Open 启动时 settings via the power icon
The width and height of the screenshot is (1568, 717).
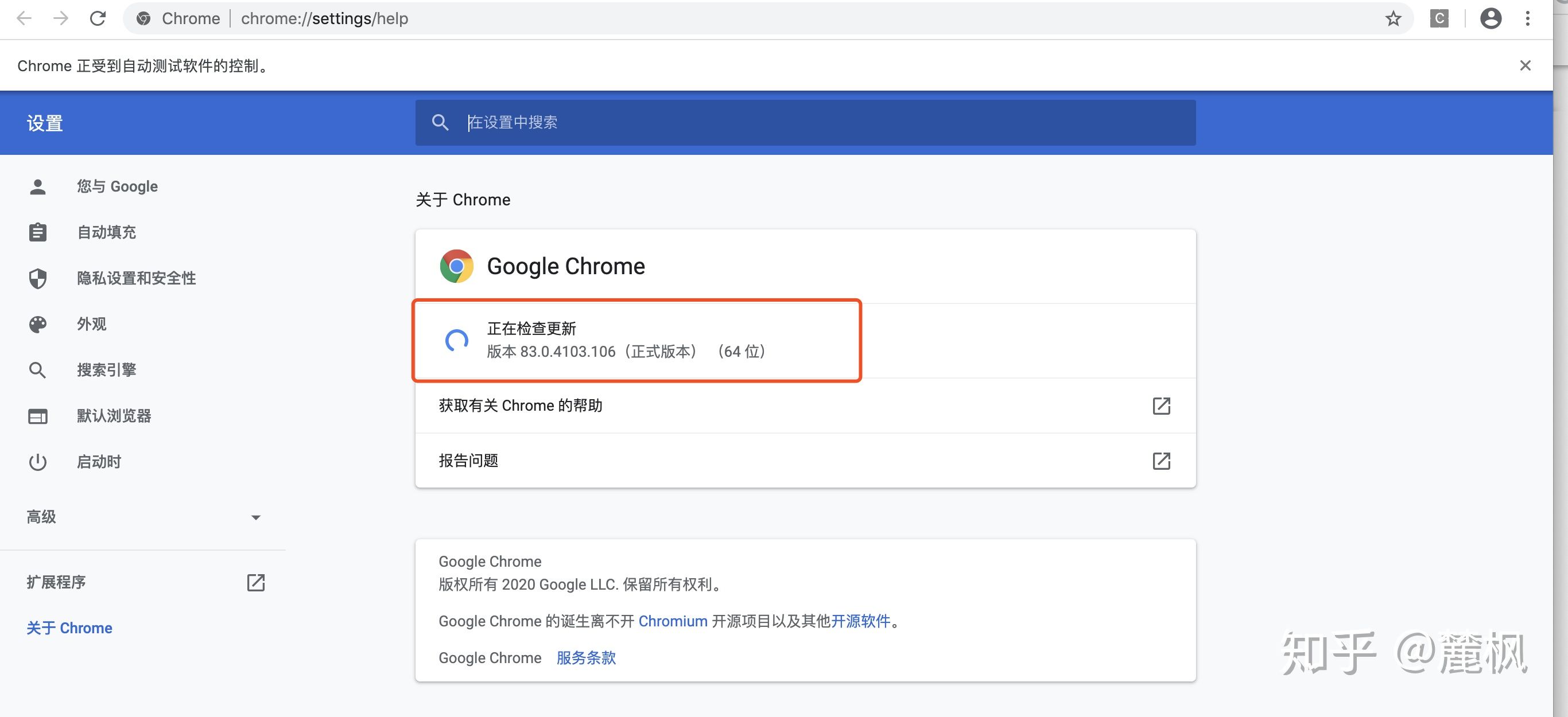coord(38,462)
